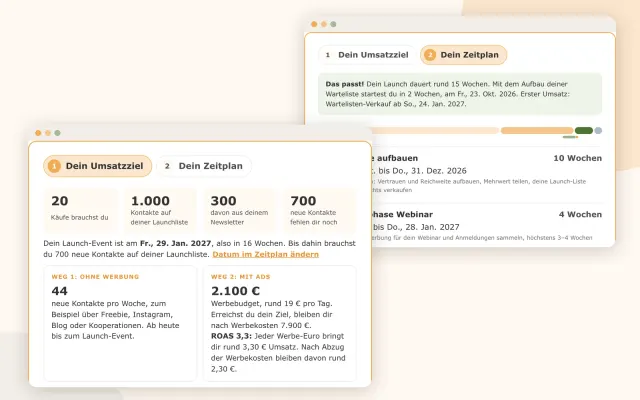This screenshot has height=400, width=640.
Task: Click the '1.000 Kontakte' launch list card
Action: point(160,210)
